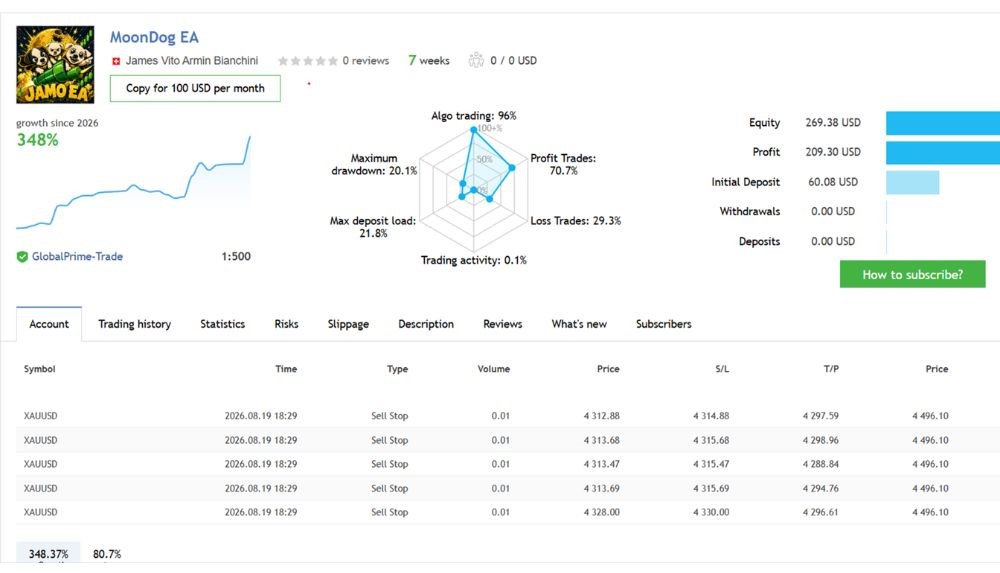
Task: Click Copy for 100 USD per month
Action: [x=195, y=88]
